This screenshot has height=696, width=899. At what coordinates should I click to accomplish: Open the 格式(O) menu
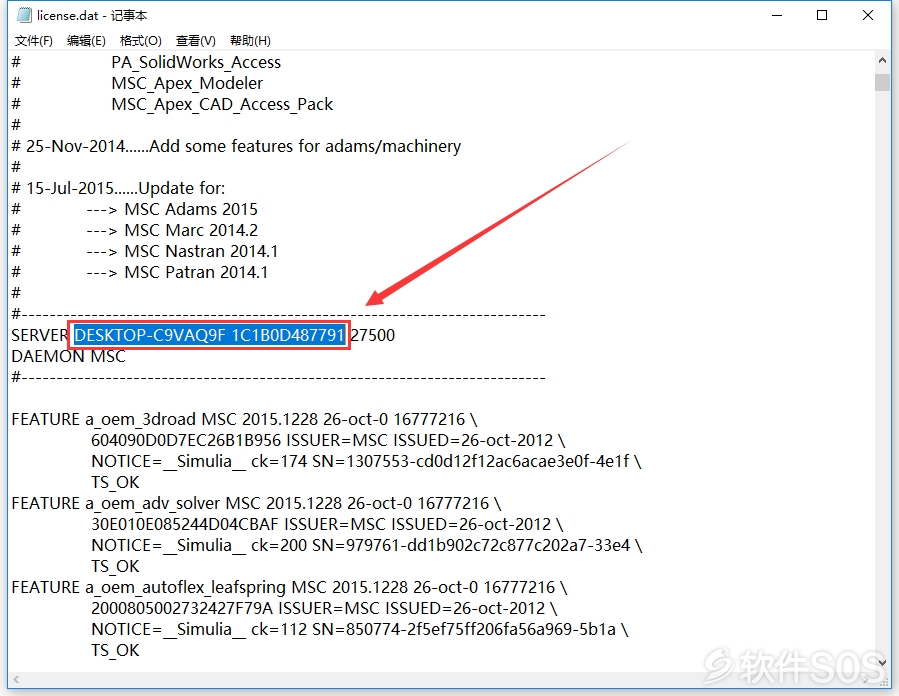tap(140, 41)
